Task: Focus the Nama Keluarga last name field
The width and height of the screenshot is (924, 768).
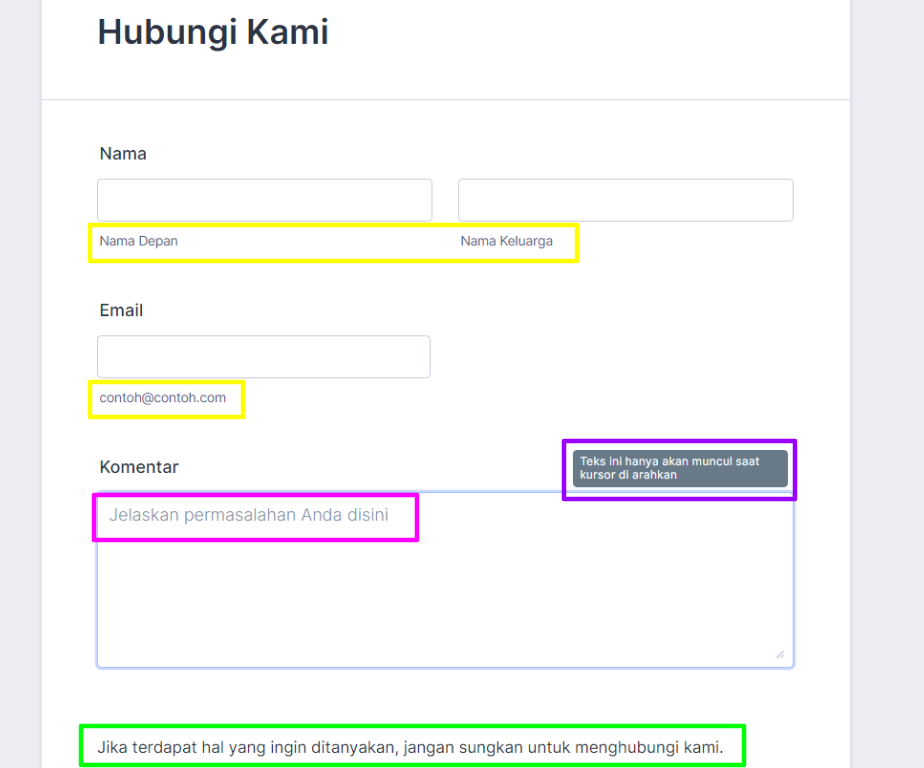Action: coord(625,200)
